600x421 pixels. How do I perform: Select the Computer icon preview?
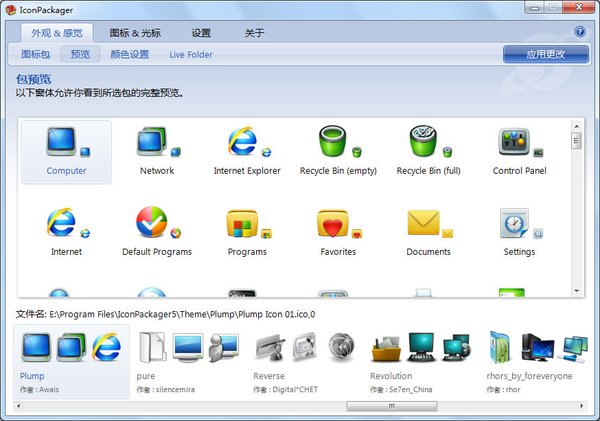[x=66, y=152]
